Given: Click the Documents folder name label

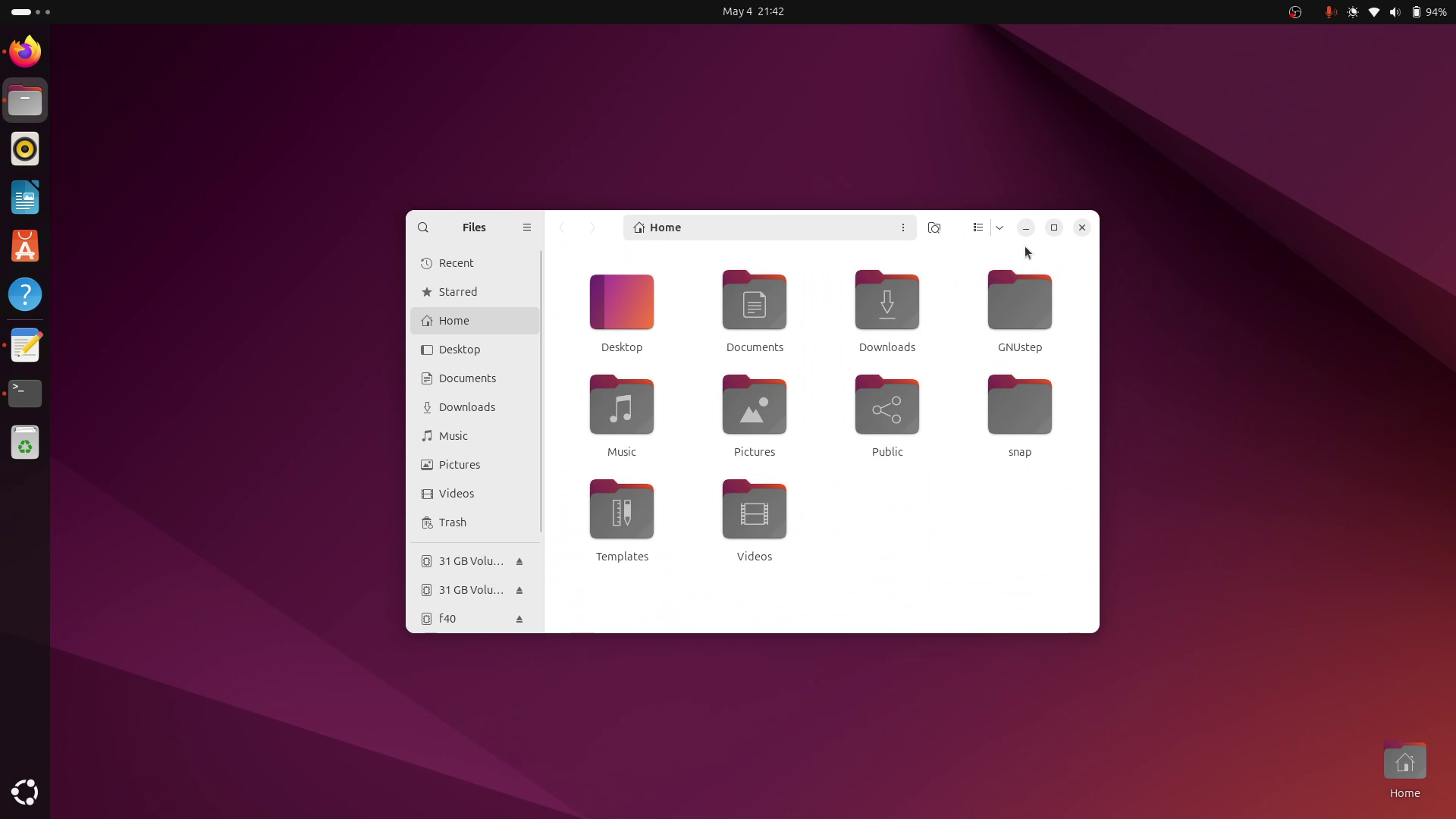Looking at the screenshot, I should click(x=755, y=347).
